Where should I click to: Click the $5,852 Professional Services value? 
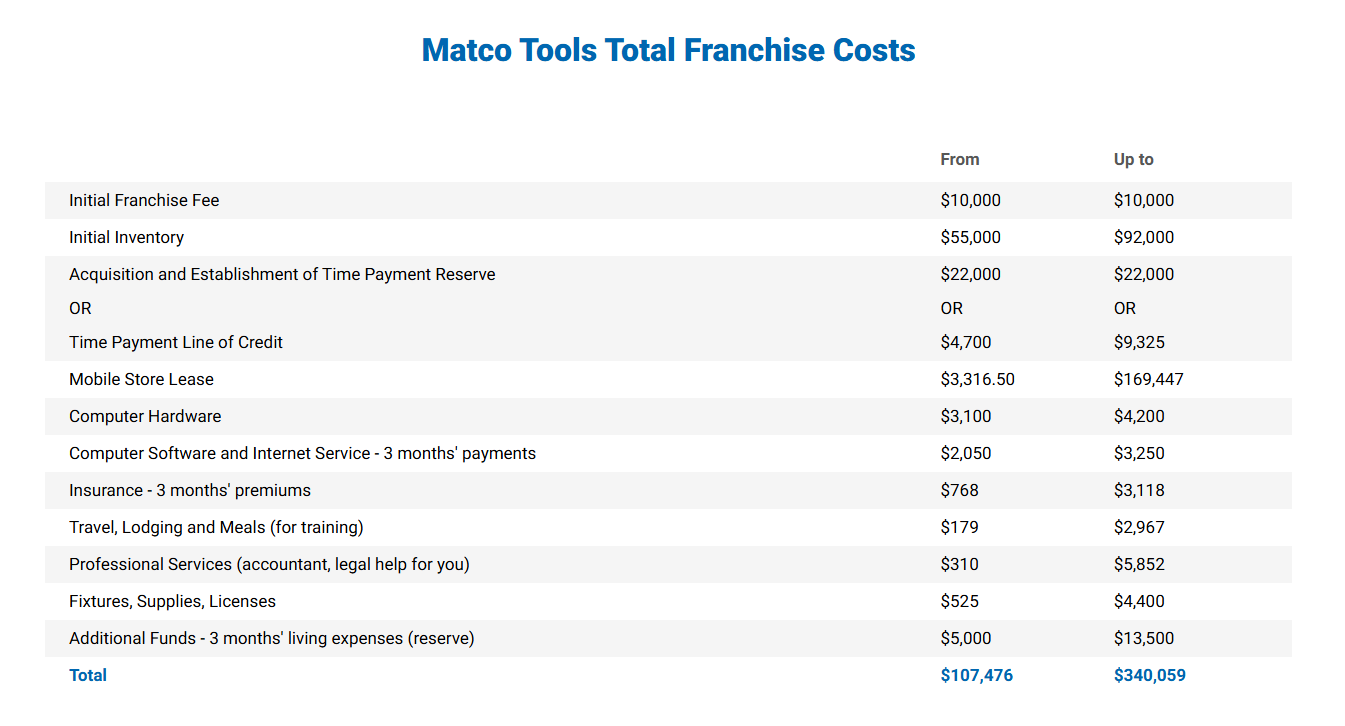pyautogui.click(x=1139, y=564)
